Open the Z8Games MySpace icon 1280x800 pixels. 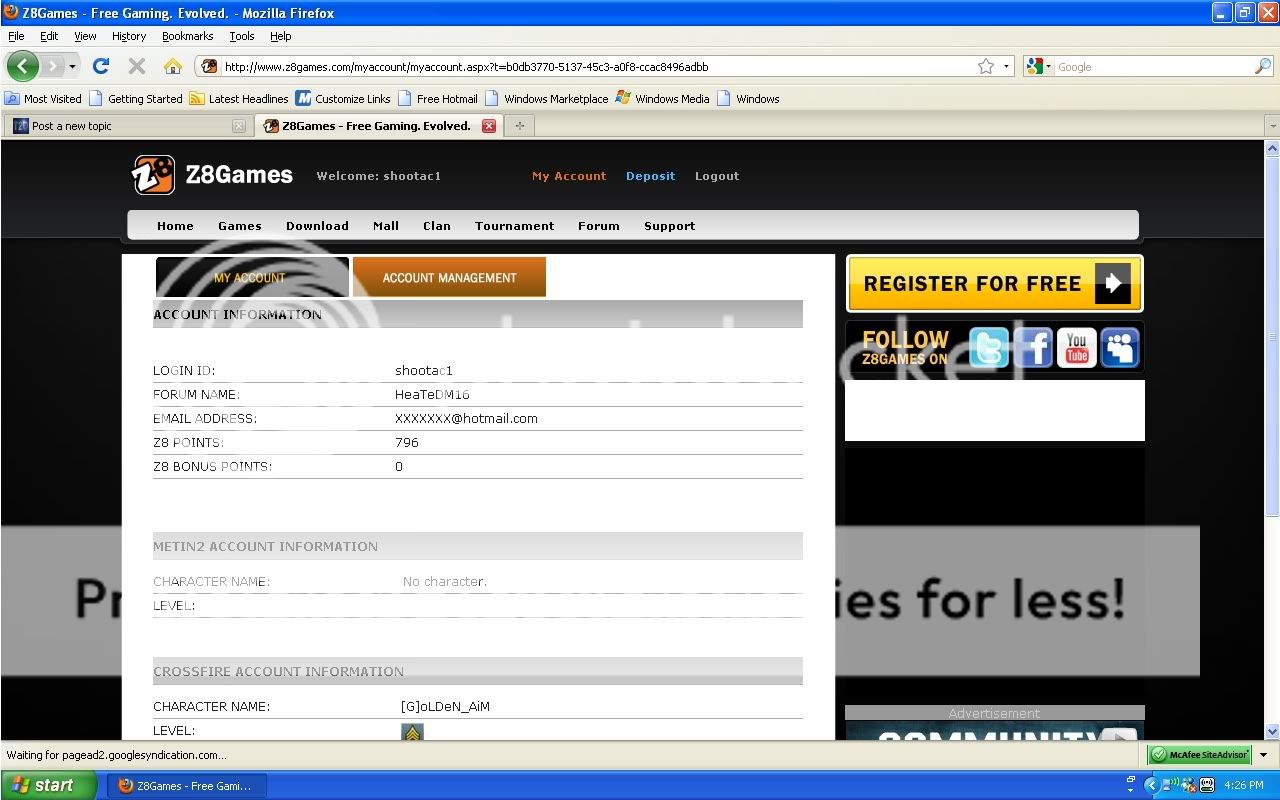1121,348
